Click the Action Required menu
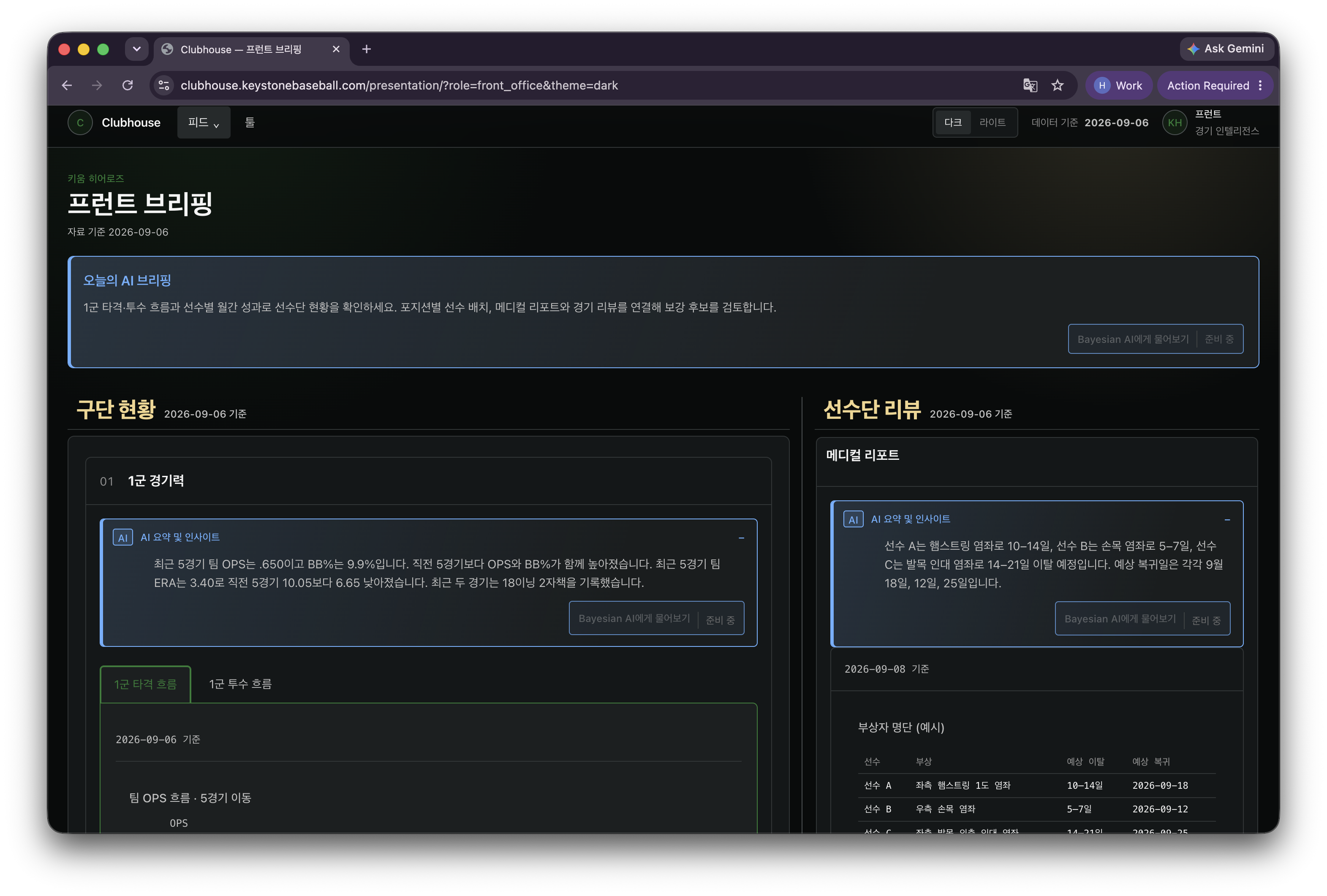Screen dimensions: 1327x896 1215,86
